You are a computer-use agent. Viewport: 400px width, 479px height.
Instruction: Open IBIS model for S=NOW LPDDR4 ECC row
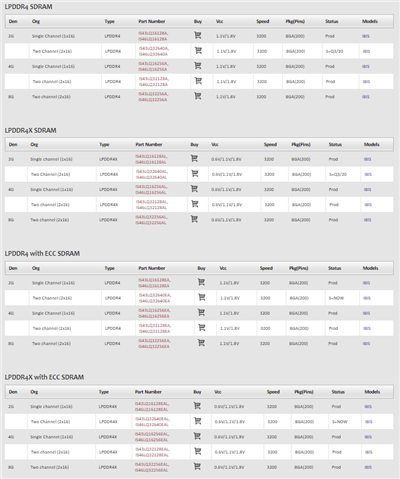(x=367, y=298)
